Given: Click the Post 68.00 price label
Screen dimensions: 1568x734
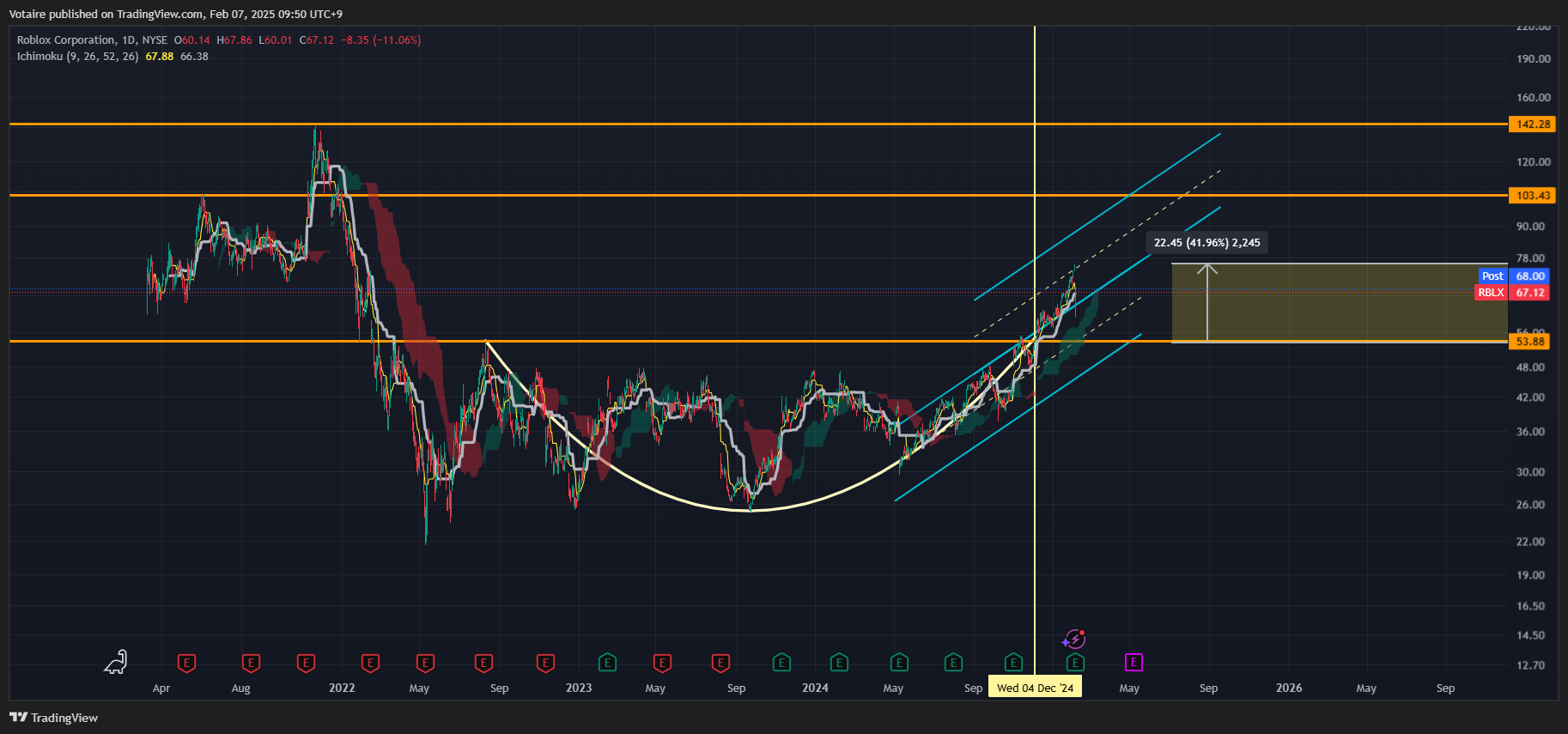Looking at the screenshot, I should pos(1514,276).
